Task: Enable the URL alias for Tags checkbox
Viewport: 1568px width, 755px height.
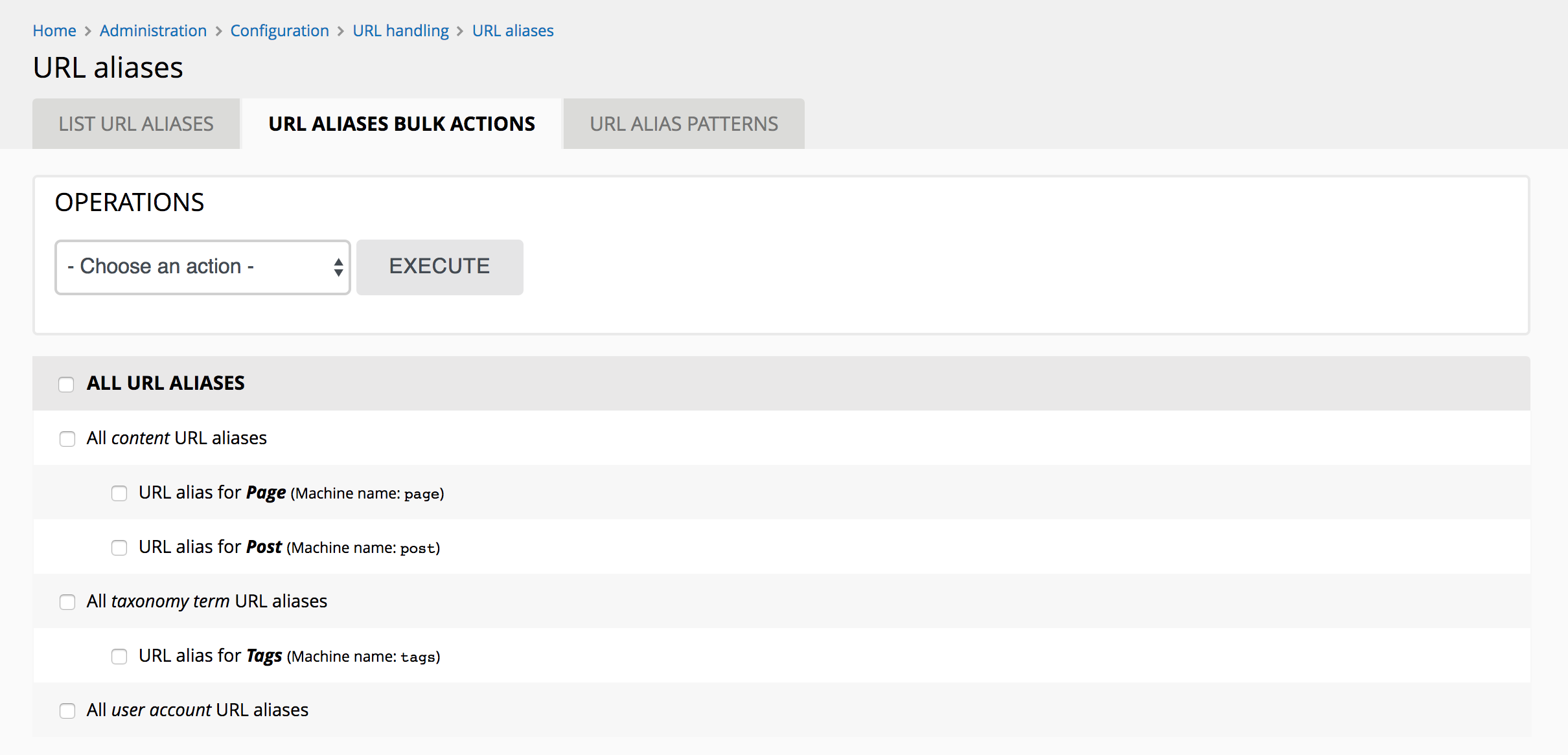Action: pos(119,657)
